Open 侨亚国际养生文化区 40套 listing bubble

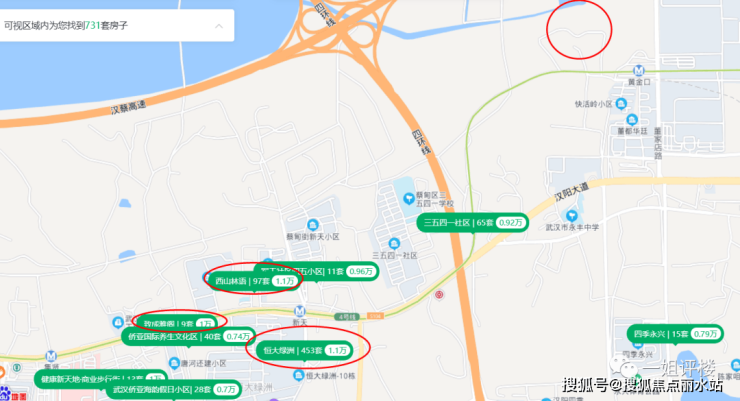(189, 336)
